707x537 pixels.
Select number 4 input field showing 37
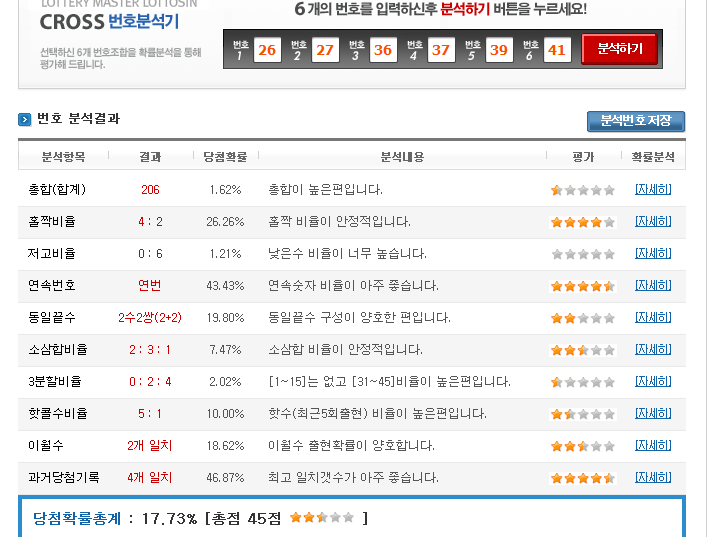pos(441,50)
